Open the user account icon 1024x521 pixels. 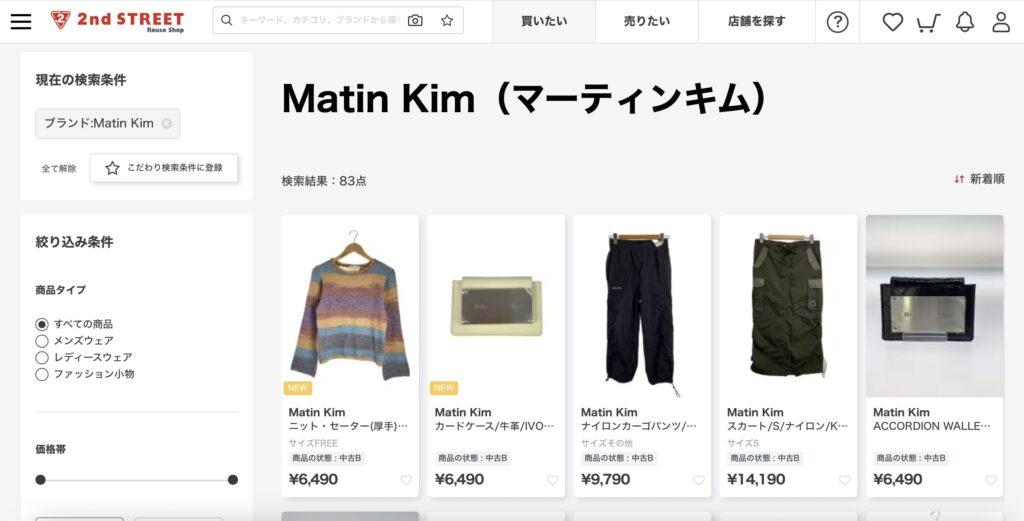pyautogui.click(x=1001, y=22)
